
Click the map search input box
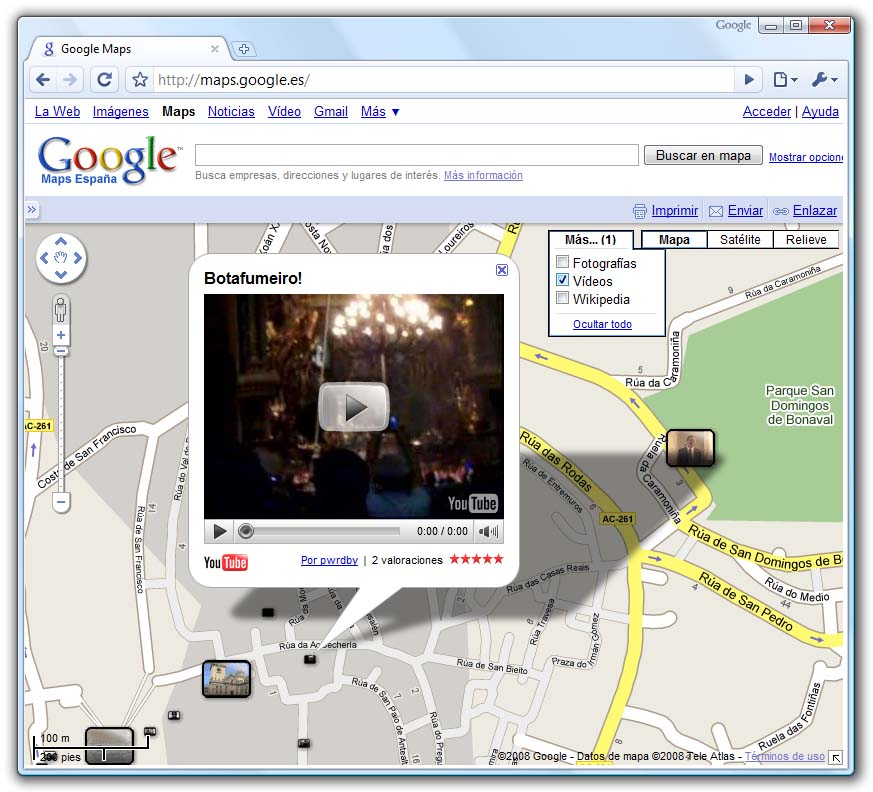coord(416,155)
